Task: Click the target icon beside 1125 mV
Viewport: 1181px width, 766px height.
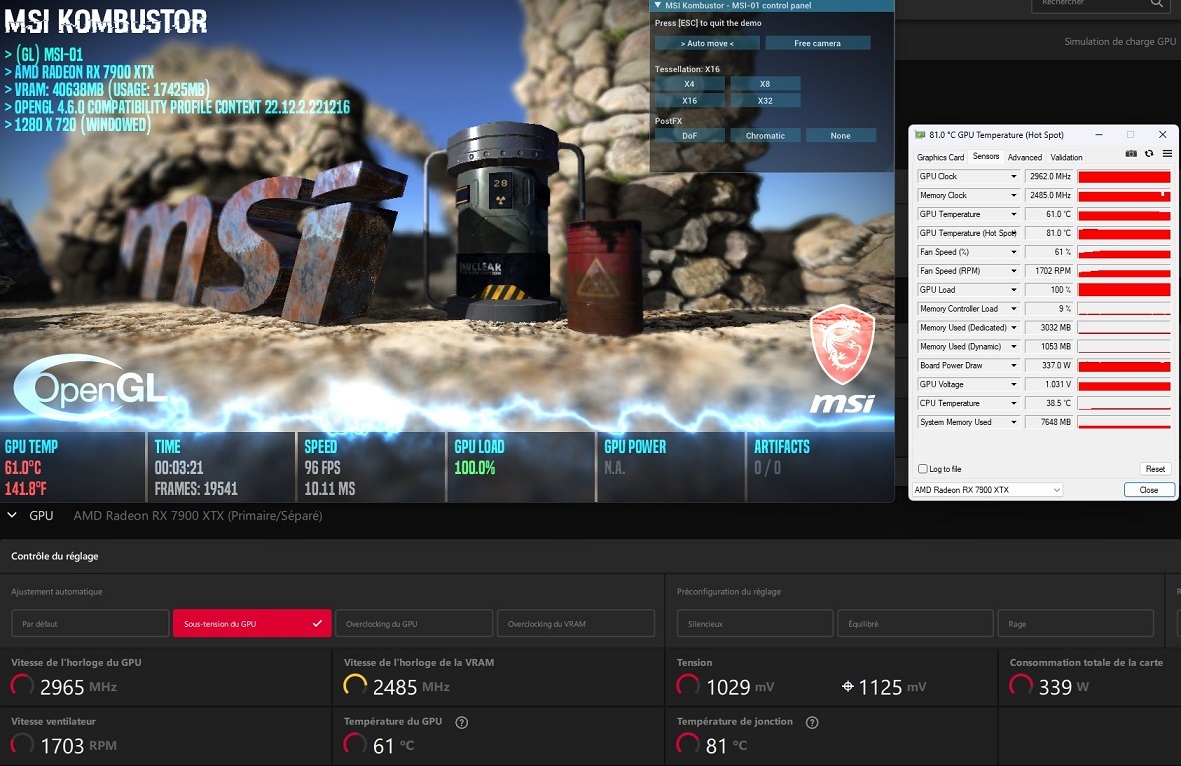Action: [x=847, y=686]
